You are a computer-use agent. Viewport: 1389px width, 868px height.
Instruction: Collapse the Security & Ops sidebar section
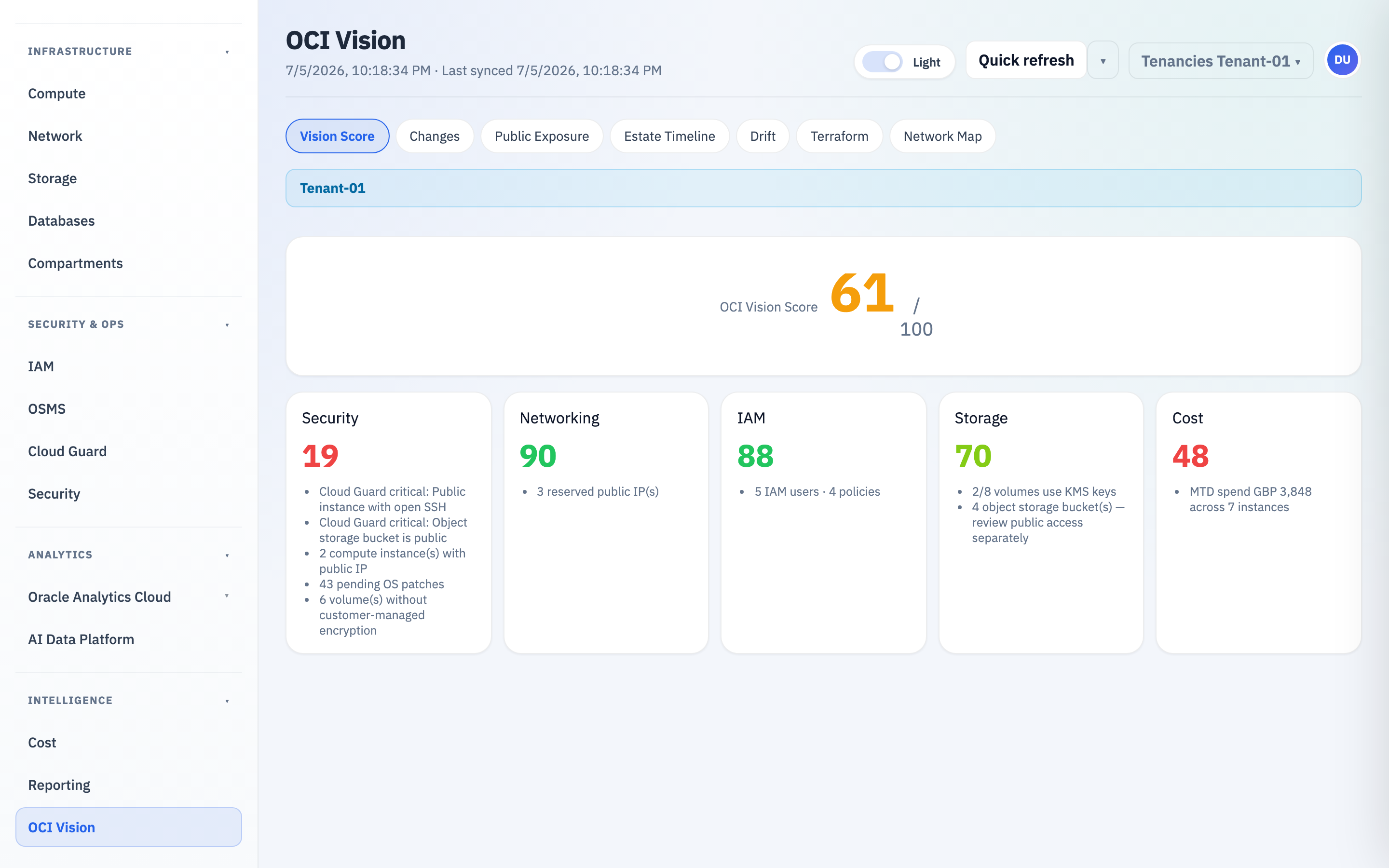pos(227,325)
